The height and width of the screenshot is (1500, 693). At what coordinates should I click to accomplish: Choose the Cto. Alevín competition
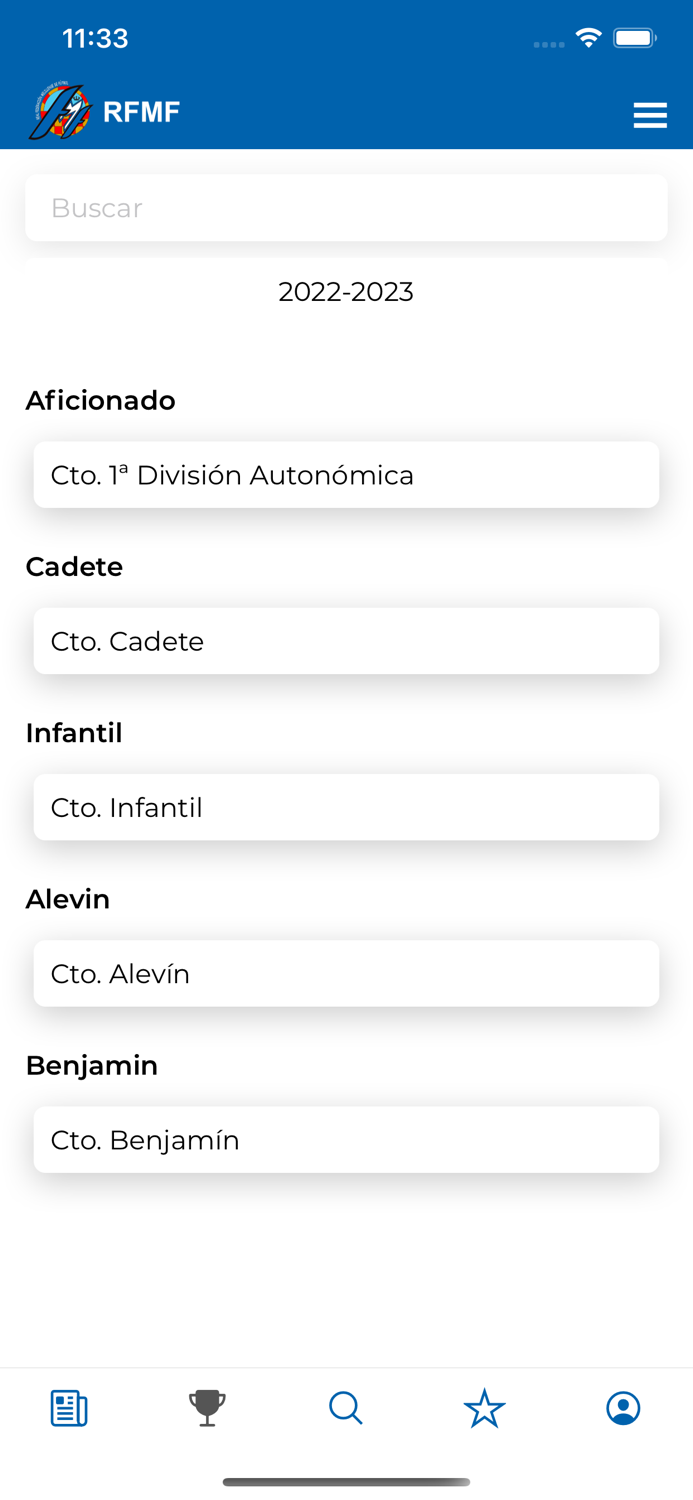[x=346, y=973]
